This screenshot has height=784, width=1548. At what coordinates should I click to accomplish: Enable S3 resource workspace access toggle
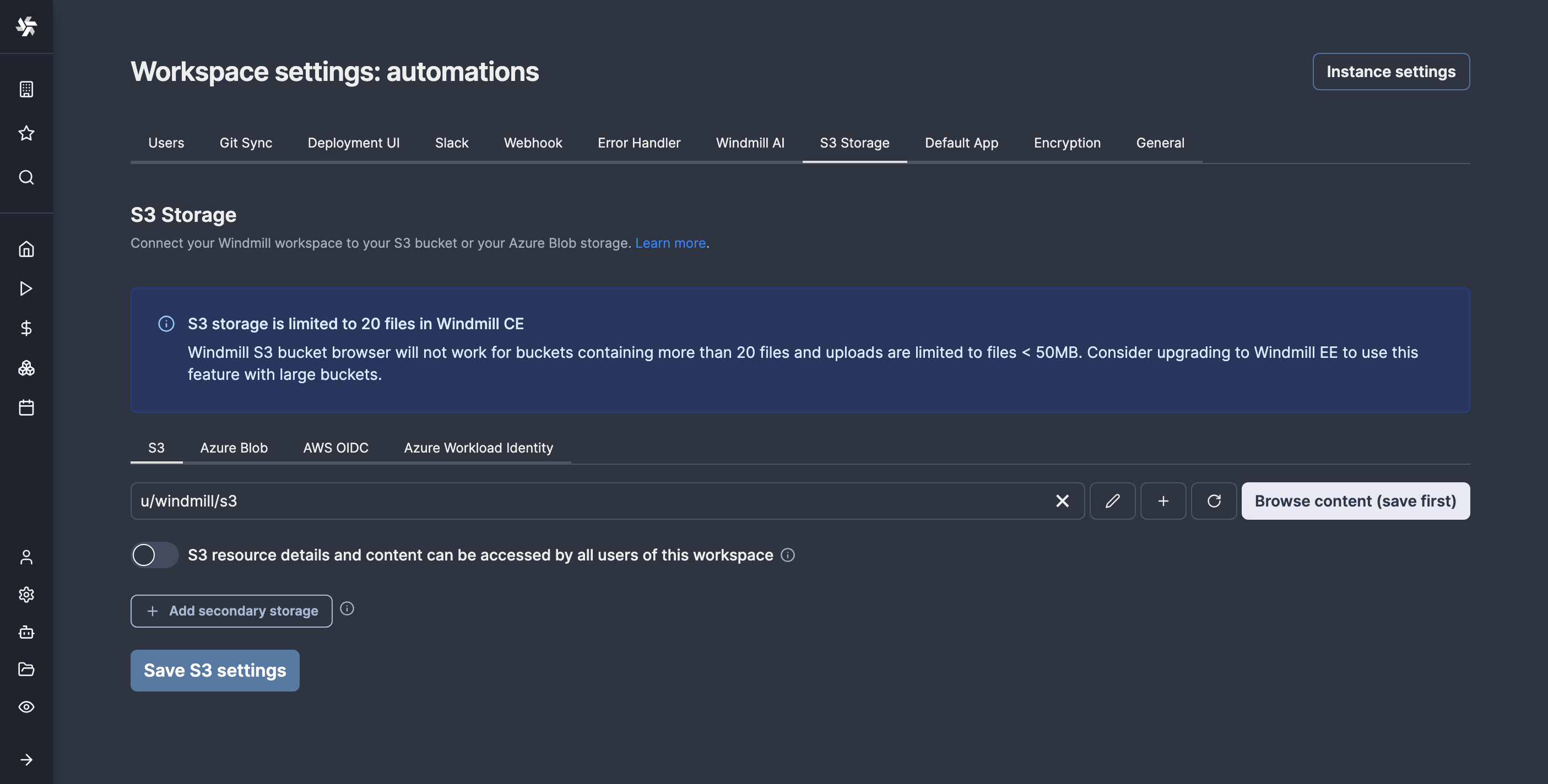[154, 554]
